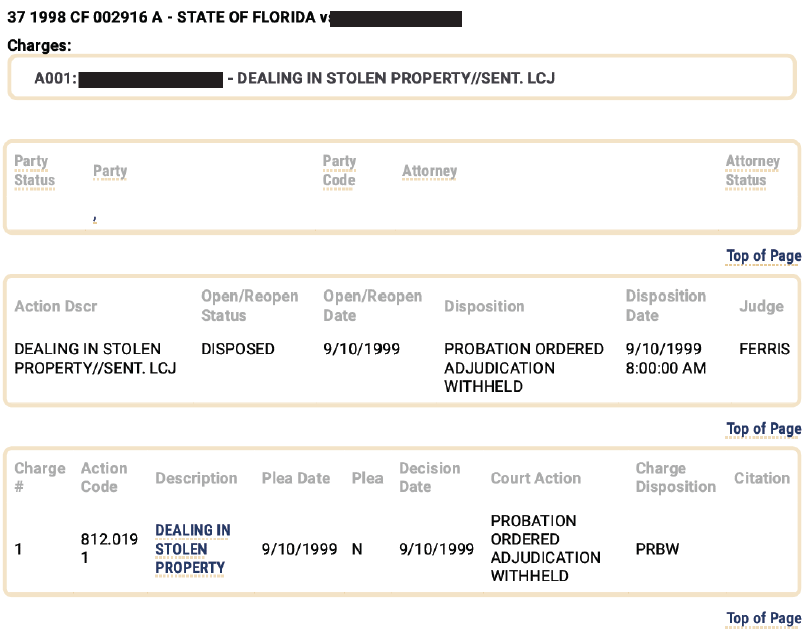This screenshot has height=632, width=807.
Task: Select the Charge Disposition column header
Action: (x=675, y=477)
